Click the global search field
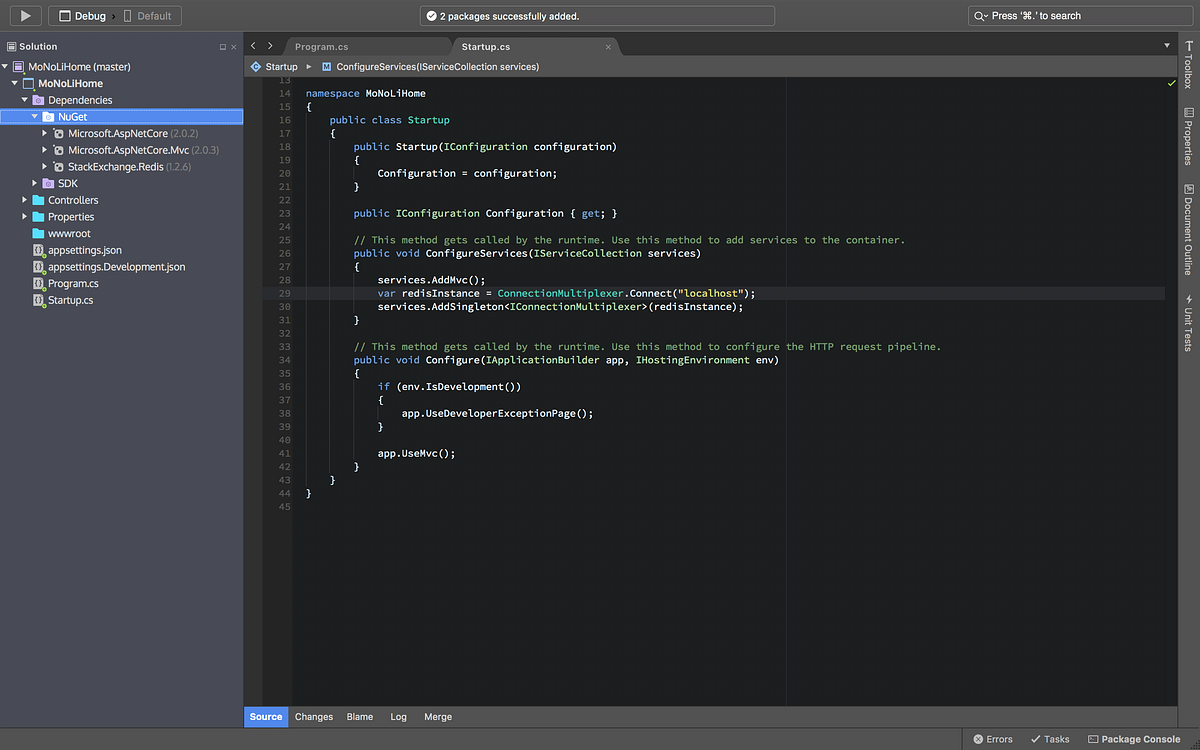The width and height of the screenshot is (1200, 750). (1080, 15)
